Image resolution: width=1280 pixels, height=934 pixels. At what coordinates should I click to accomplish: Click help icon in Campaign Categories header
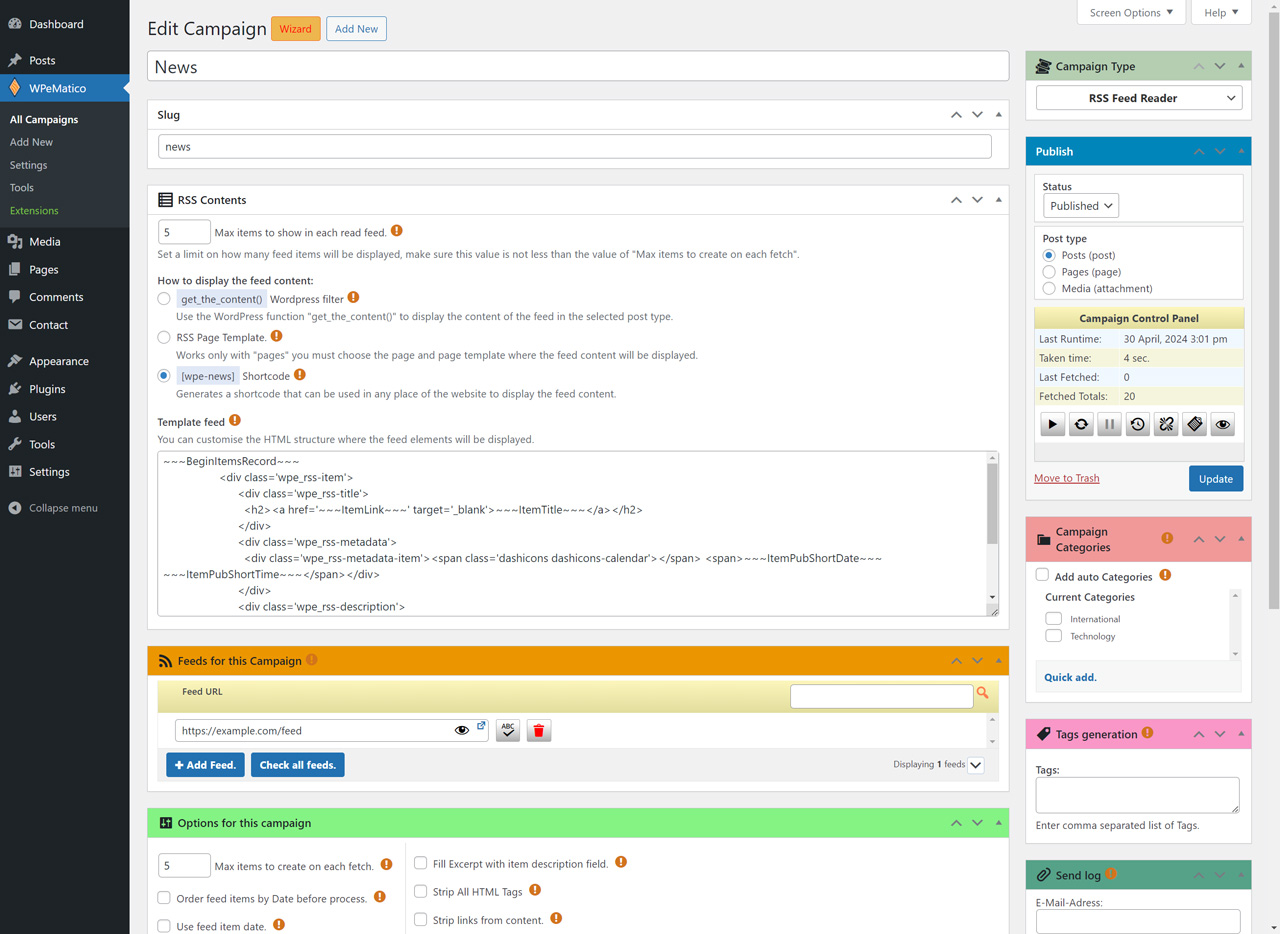click(1167, 538)
